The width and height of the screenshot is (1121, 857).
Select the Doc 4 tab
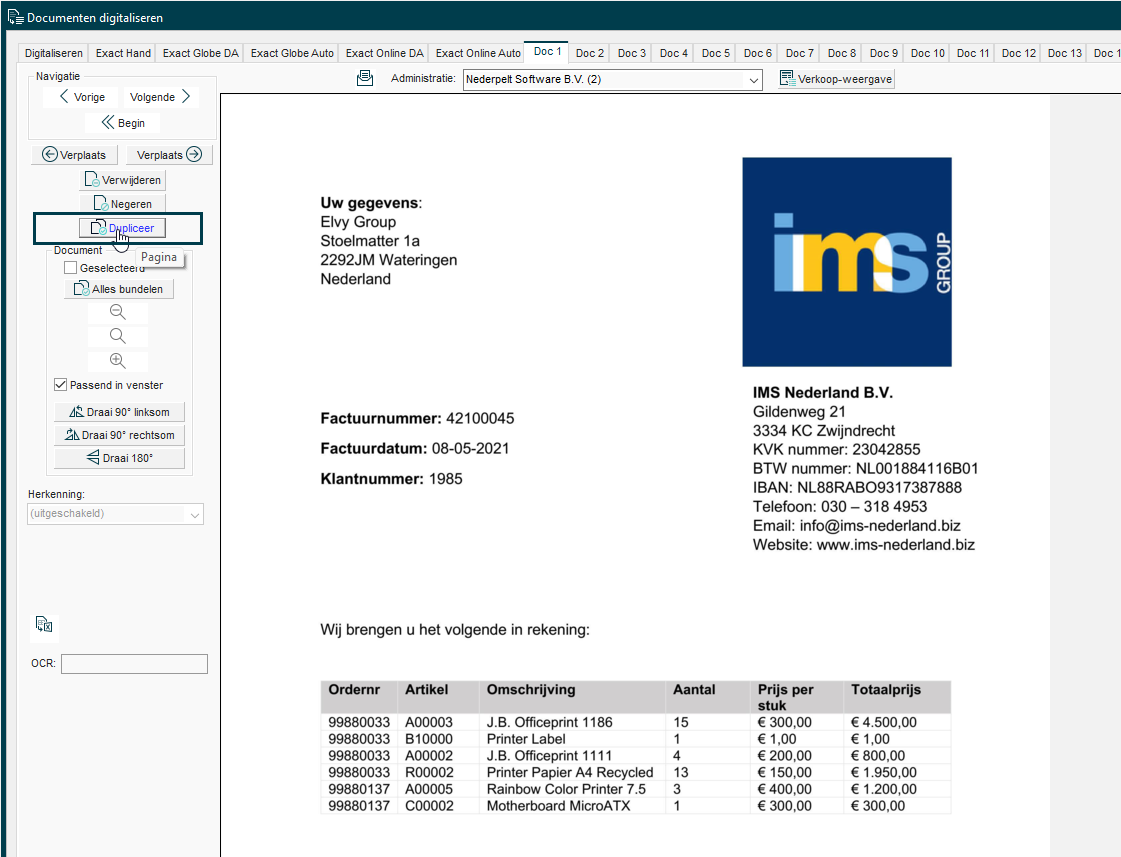673,53
